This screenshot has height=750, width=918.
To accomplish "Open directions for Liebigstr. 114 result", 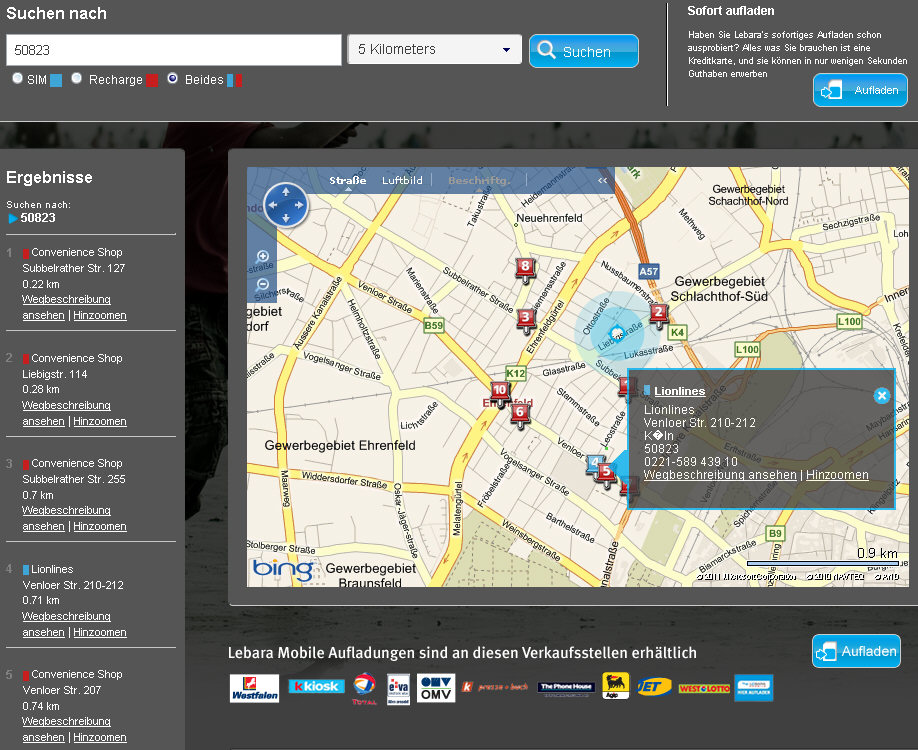I will coord(66,413).
